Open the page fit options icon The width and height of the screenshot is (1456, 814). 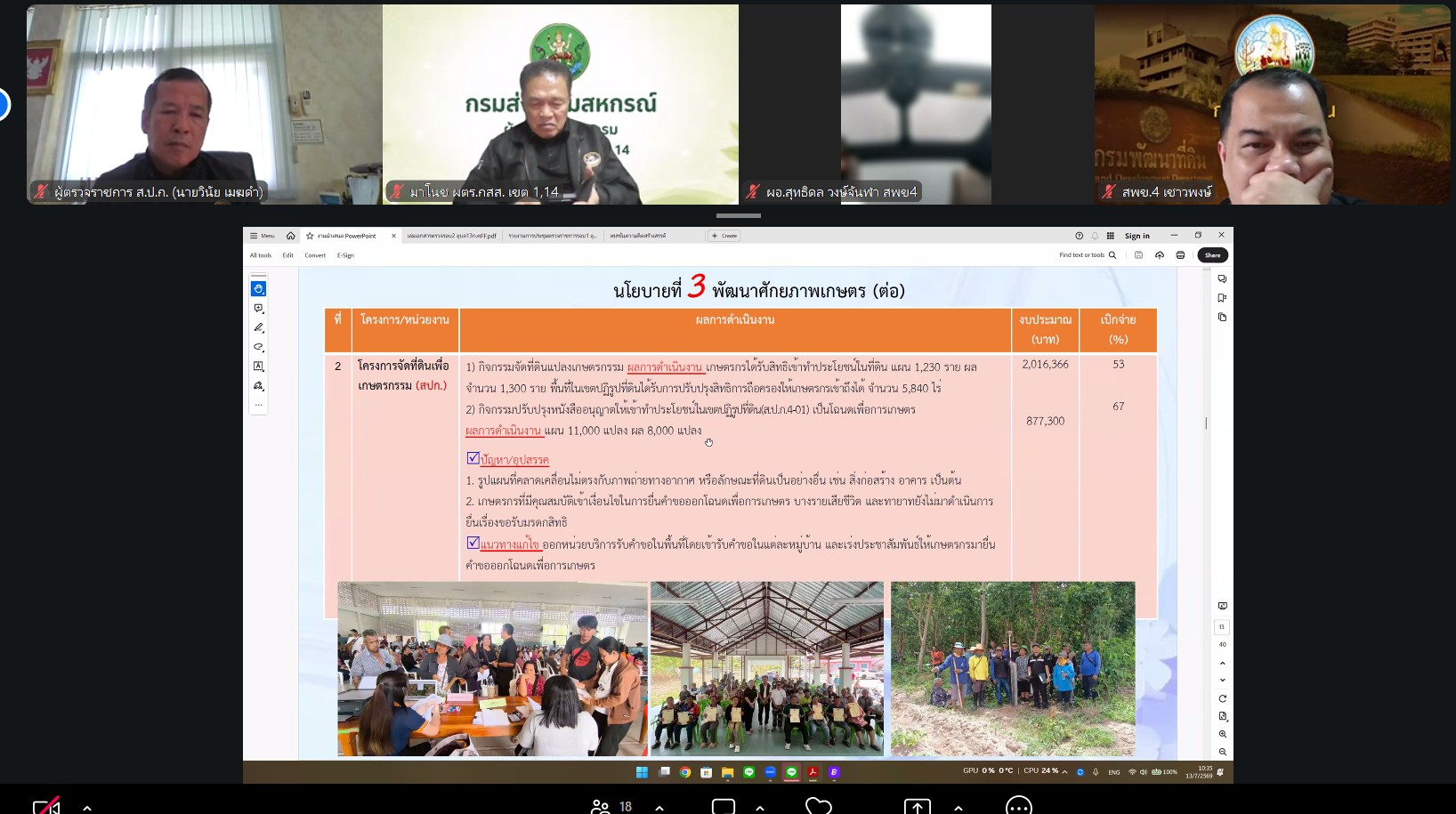tap(1222, 716)
